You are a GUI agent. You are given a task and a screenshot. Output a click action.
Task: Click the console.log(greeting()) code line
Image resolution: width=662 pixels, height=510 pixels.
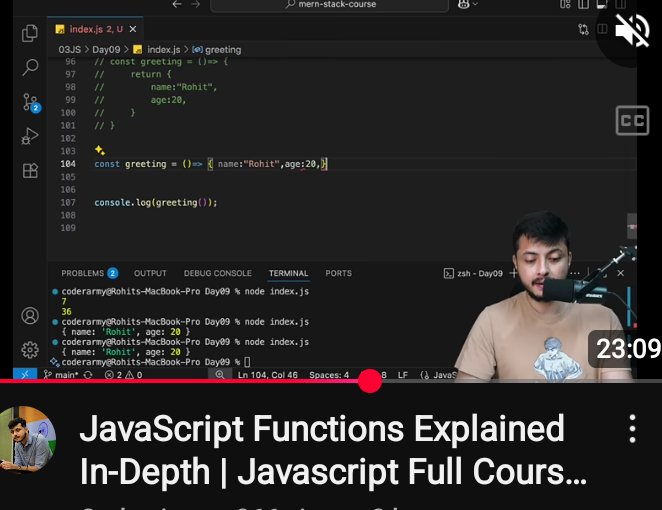[x=155, y=202]
